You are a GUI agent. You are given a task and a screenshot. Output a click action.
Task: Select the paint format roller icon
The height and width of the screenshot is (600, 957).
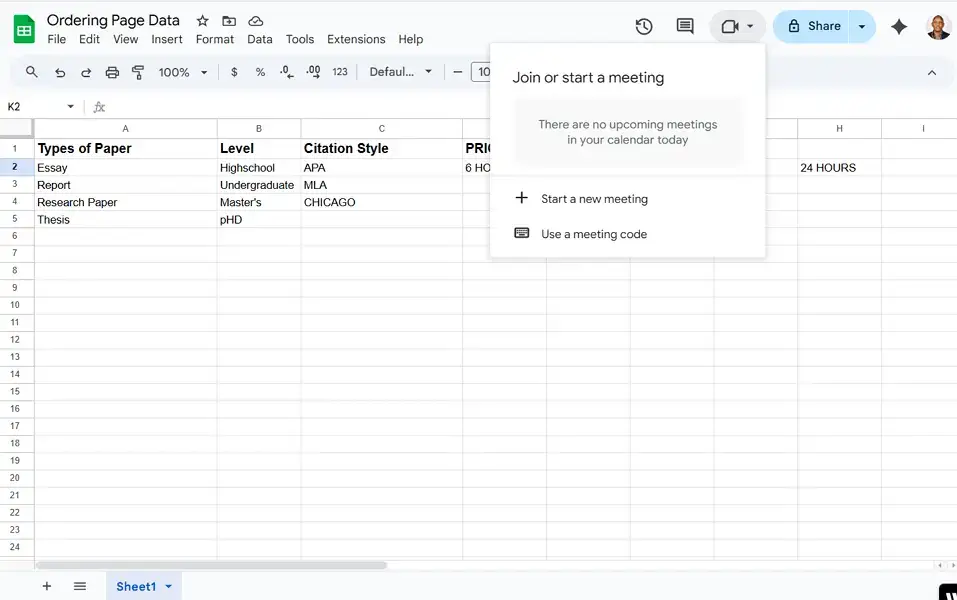pos(138,72)
